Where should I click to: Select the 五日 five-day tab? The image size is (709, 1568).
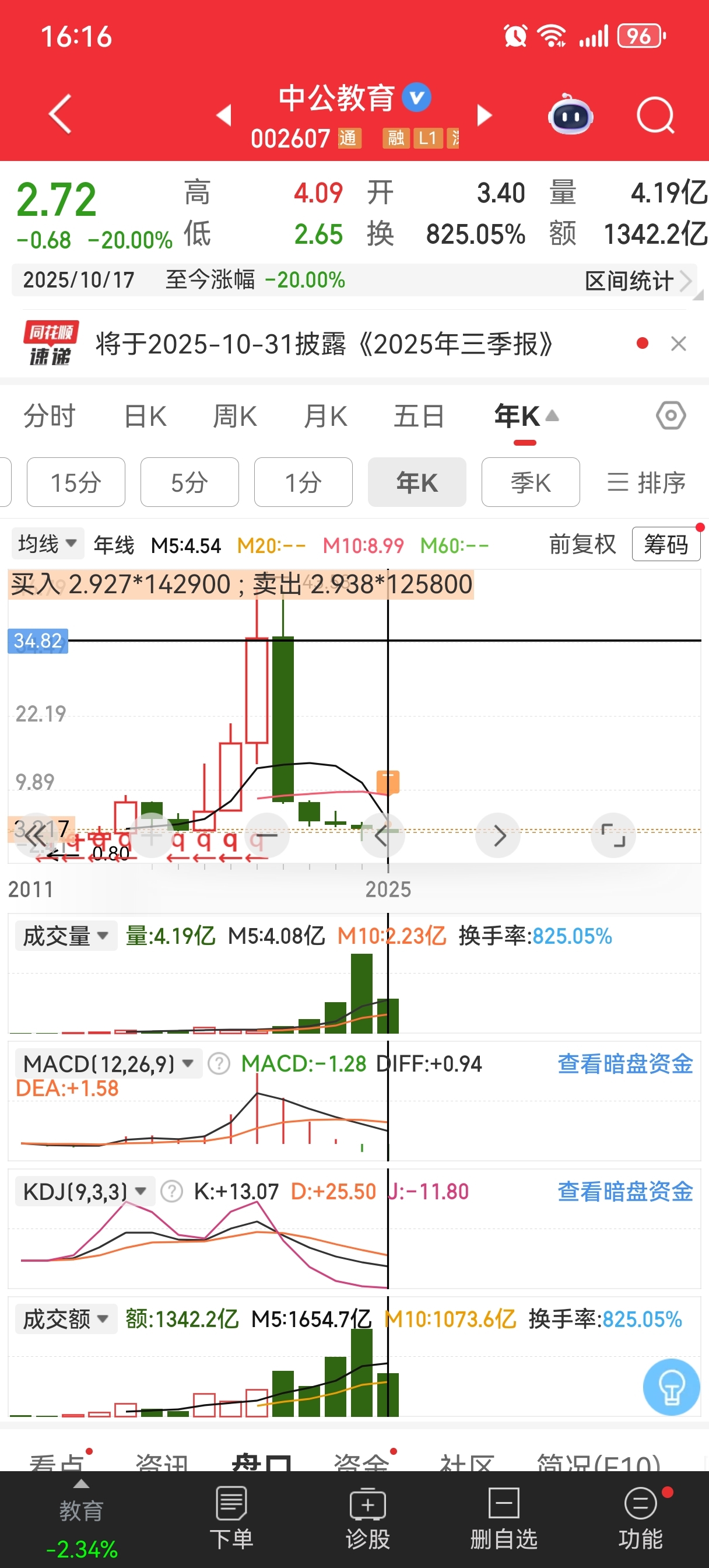click(419, 416)
